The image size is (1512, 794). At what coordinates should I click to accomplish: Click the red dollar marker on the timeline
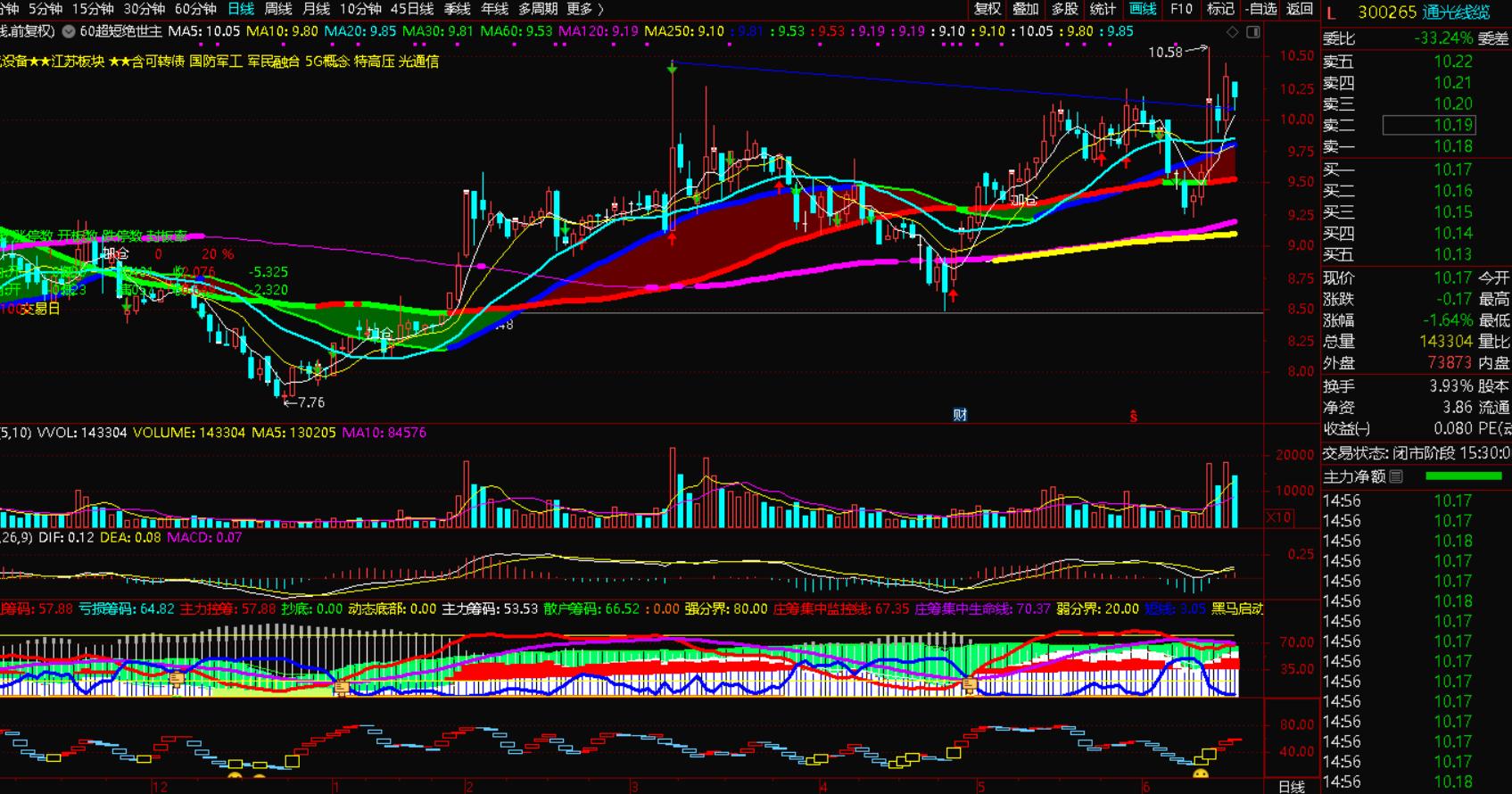1134,416
